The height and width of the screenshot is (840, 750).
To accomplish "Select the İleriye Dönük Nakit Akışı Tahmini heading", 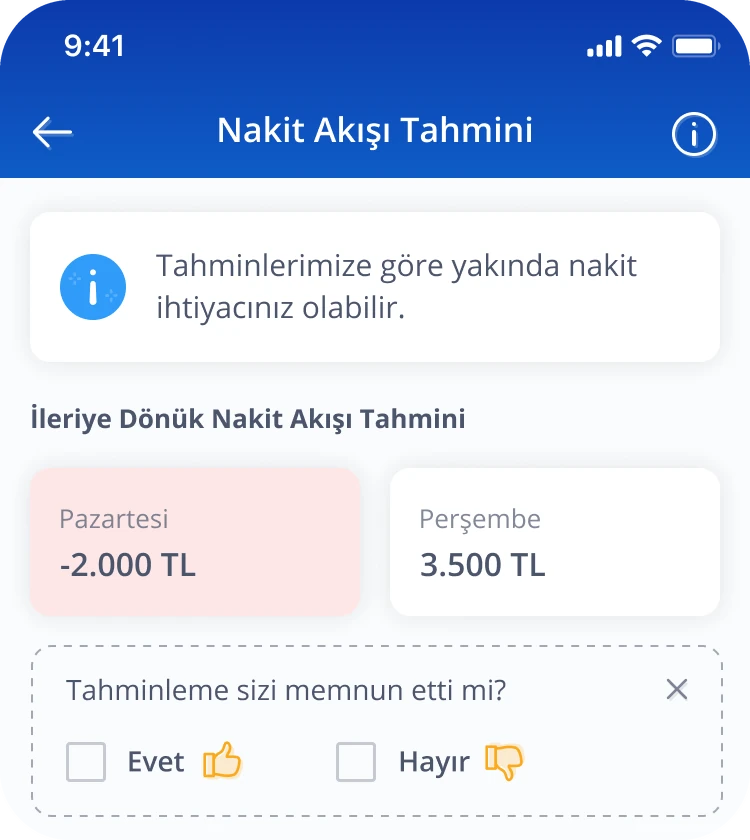I will pyautogui.click(x=248, y=419).
